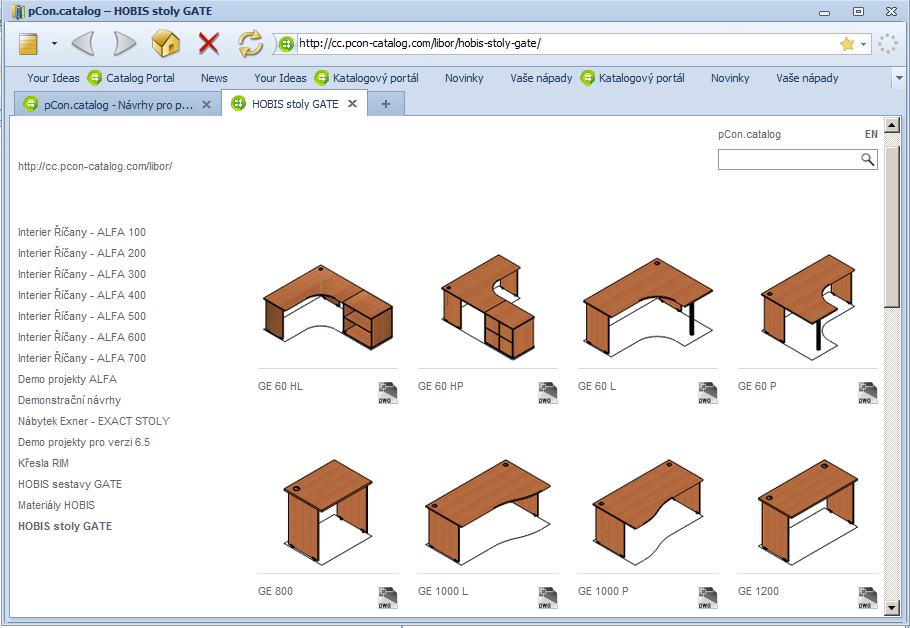This screenshot has height=628, width=910.
Task: Open Nábytek Exner - EXACT STOLY
Action: [x=94, y=421]
